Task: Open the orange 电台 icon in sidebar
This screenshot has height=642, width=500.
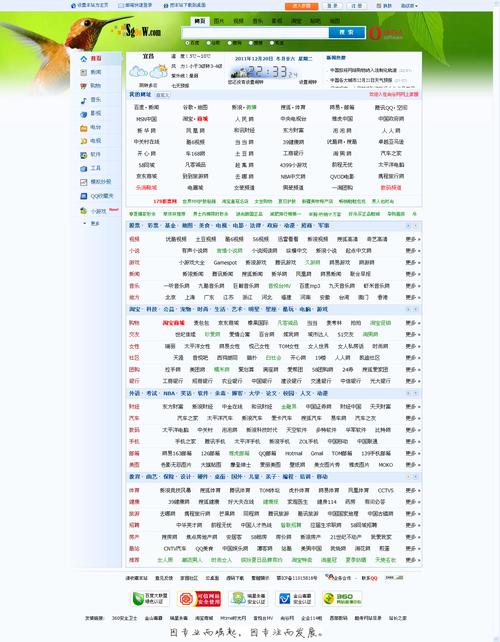Action: tap(84, 128)
